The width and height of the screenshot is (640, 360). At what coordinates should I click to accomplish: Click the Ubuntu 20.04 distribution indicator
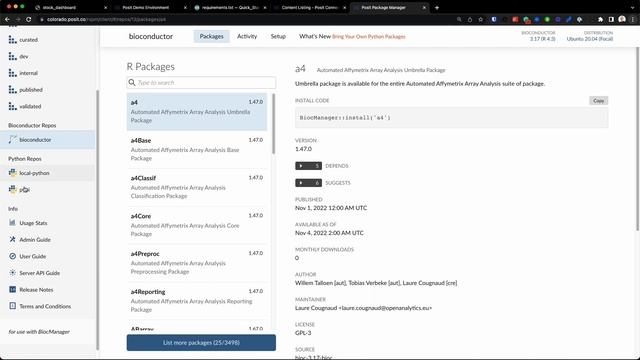coord(590,36)
